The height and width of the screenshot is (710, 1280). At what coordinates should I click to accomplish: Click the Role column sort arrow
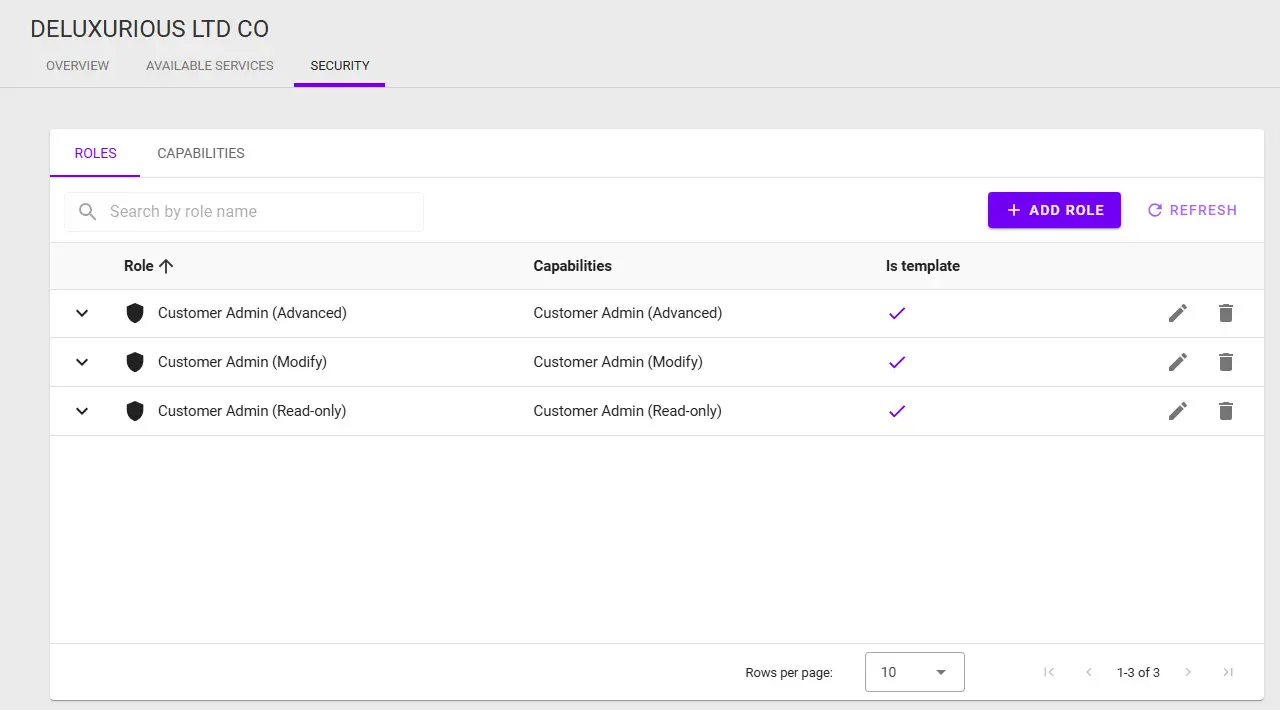point(166,266)
